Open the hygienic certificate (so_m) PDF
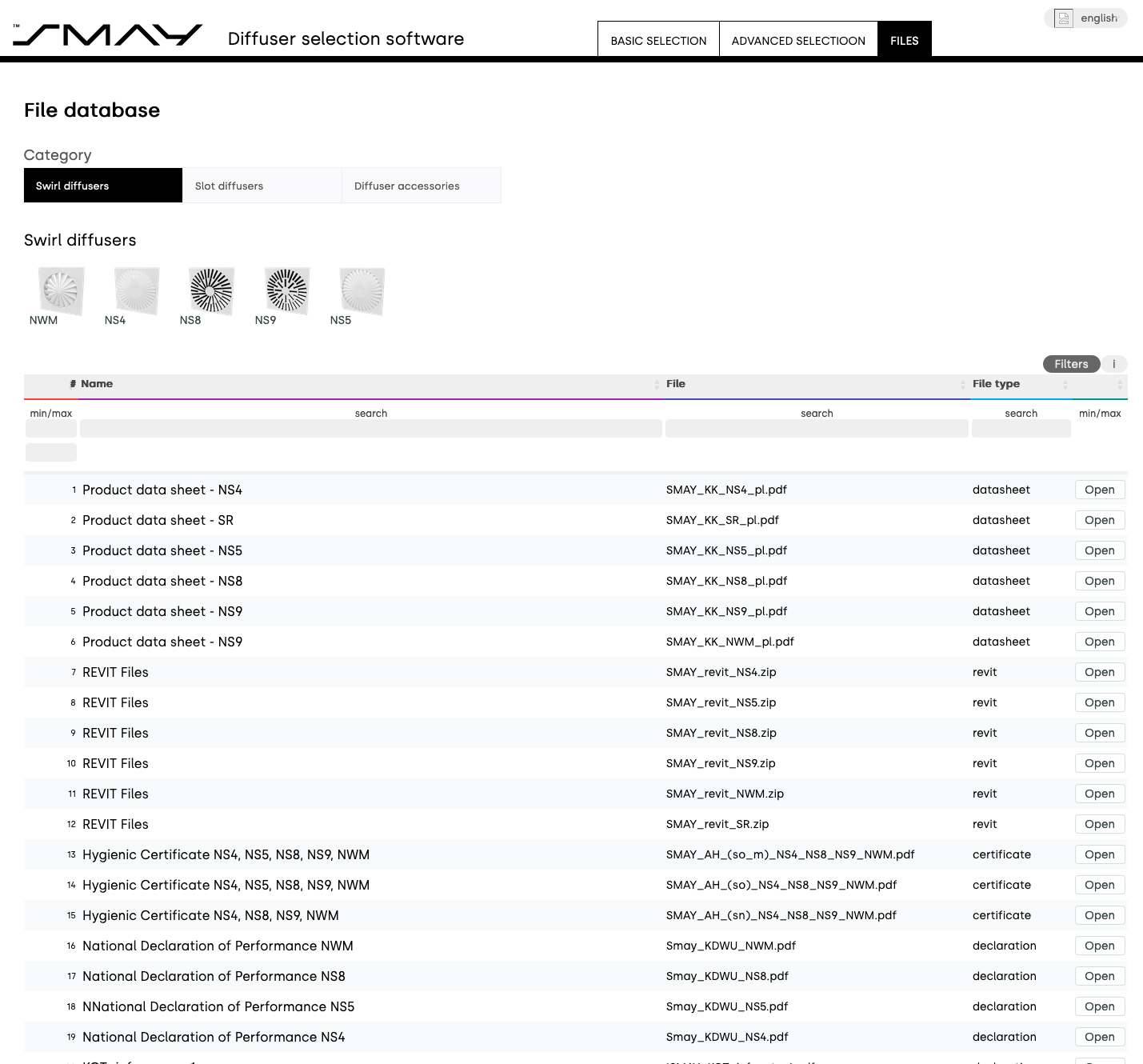This screenshot has width=1143, height=1064. tap(1100, 854)
